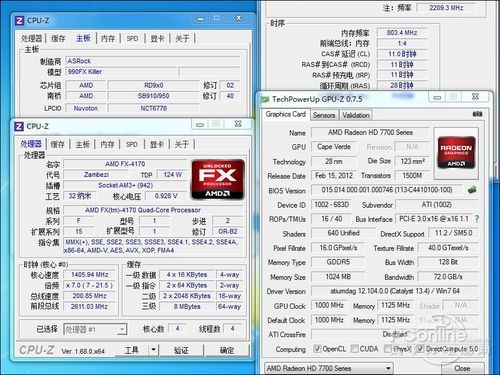Open the 关于 tab in front CPU-Z
The image size is (500, 375).
coord(182,144)
